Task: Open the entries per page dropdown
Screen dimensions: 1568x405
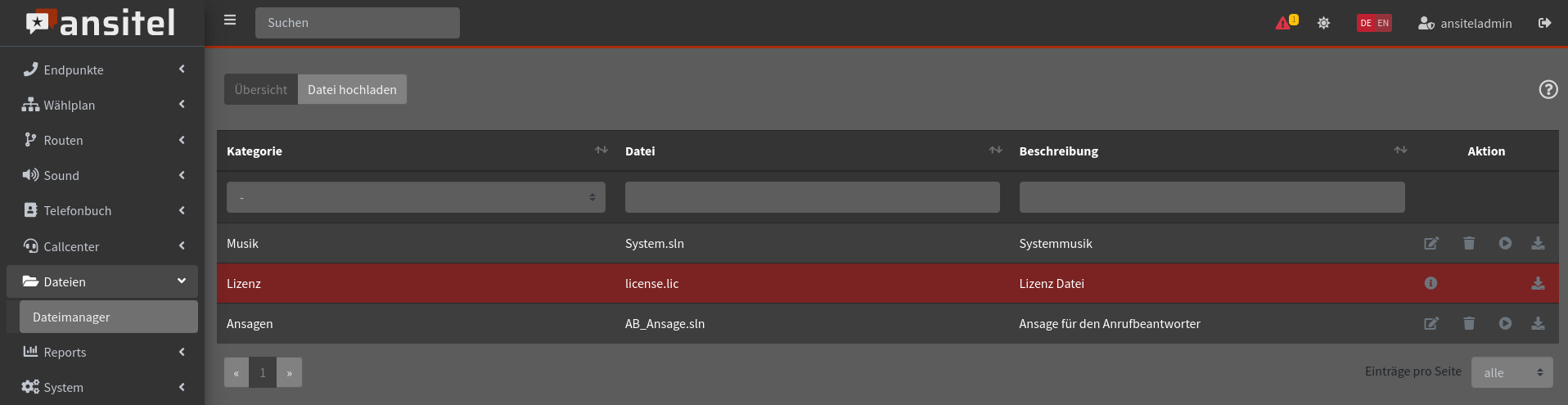Action: tap(1512, 373)
